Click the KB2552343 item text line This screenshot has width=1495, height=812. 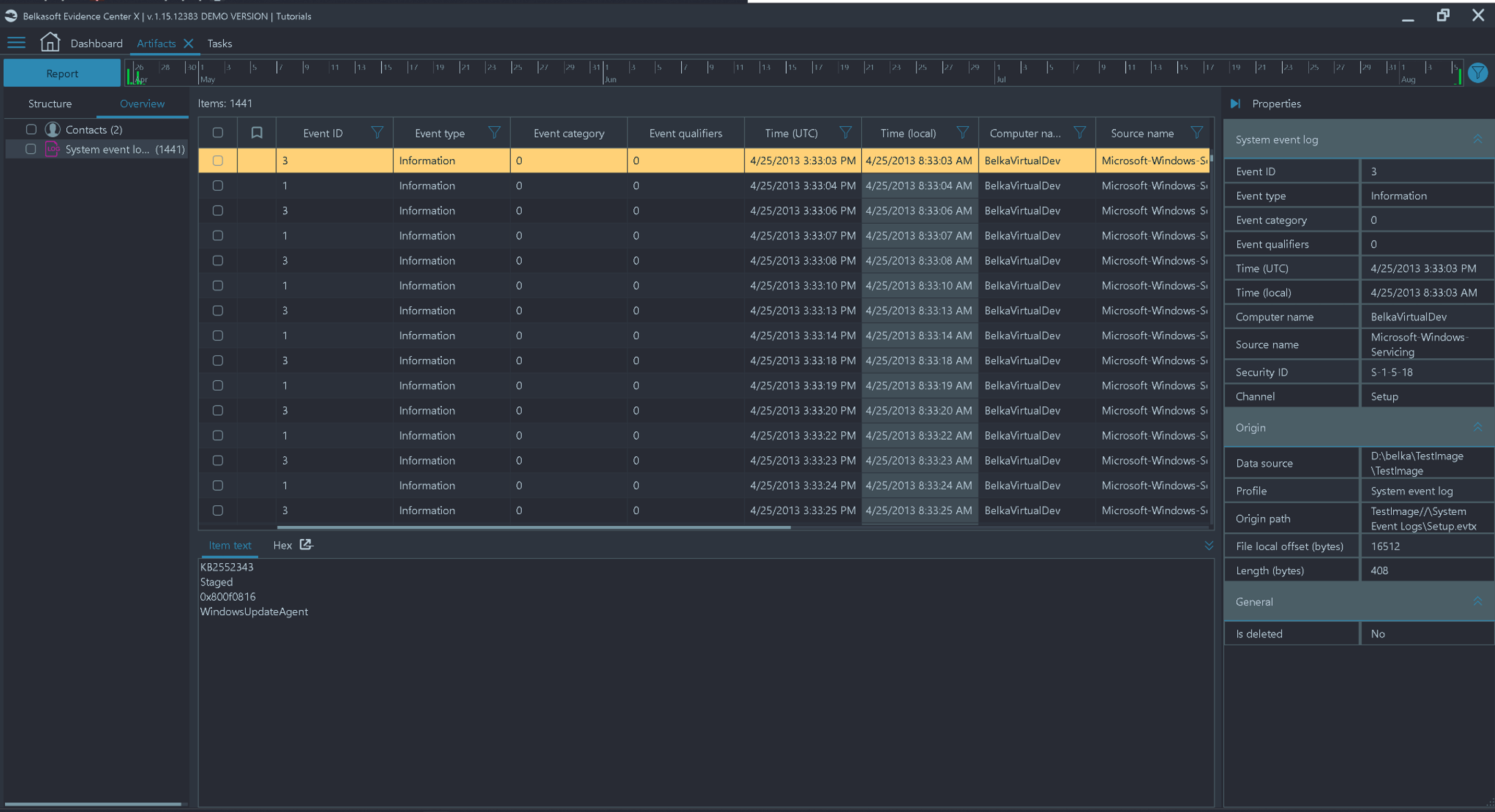[226, 566]
